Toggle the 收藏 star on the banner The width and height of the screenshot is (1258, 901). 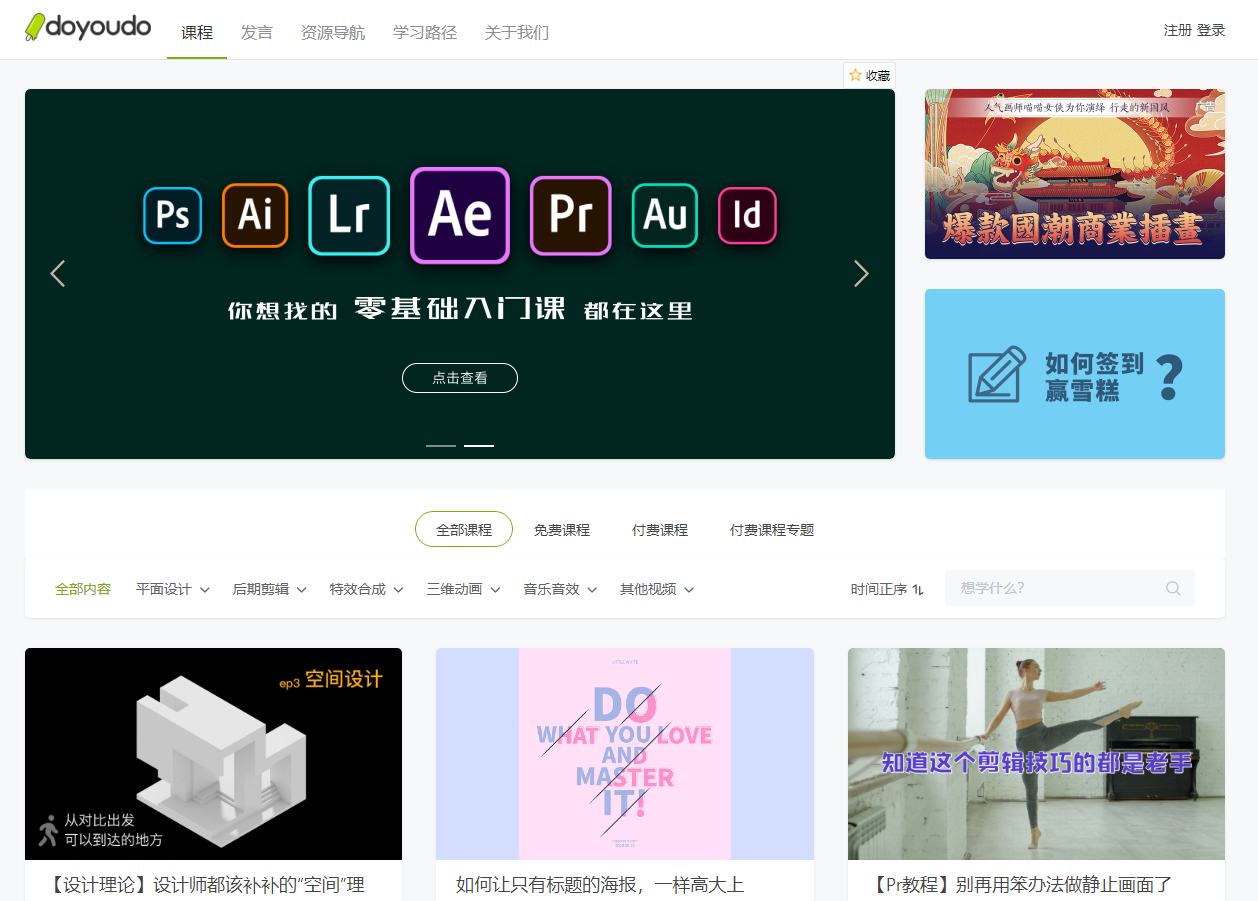point(868,75)
